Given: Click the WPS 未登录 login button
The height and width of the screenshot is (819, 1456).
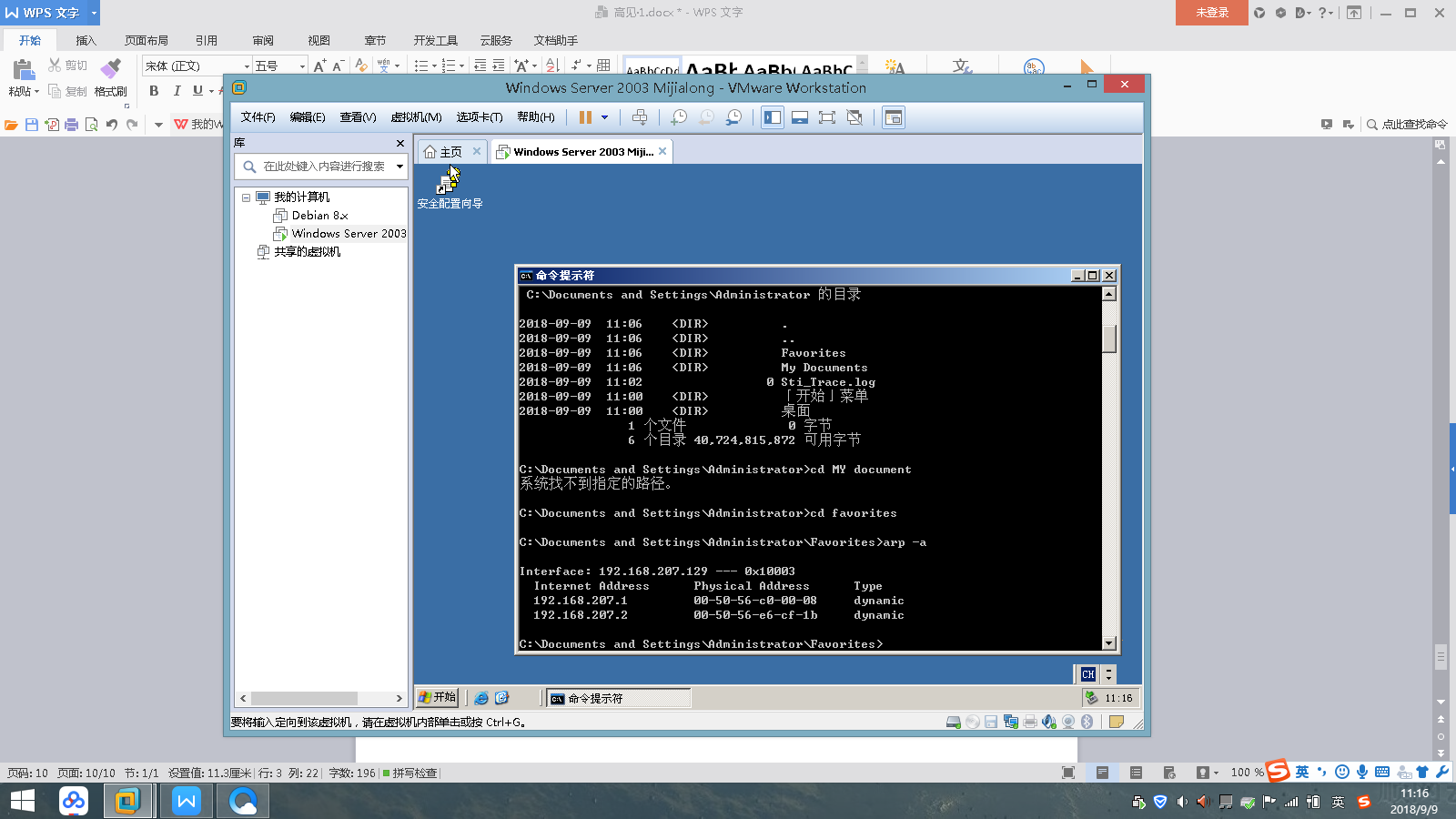Looking at the screenshot, I should click(x=1212, y=13).
